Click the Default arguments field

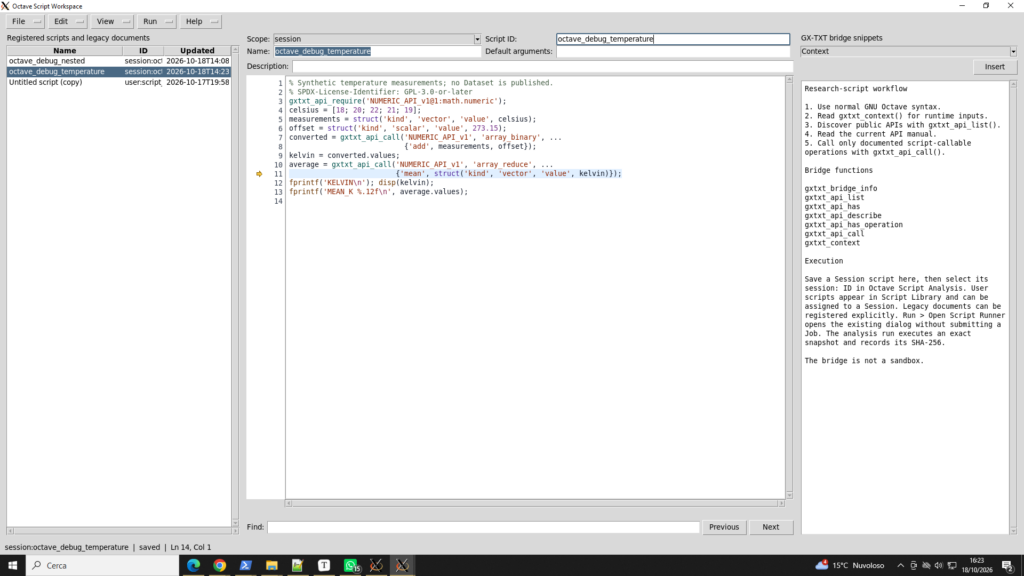(x=673, y=51)
